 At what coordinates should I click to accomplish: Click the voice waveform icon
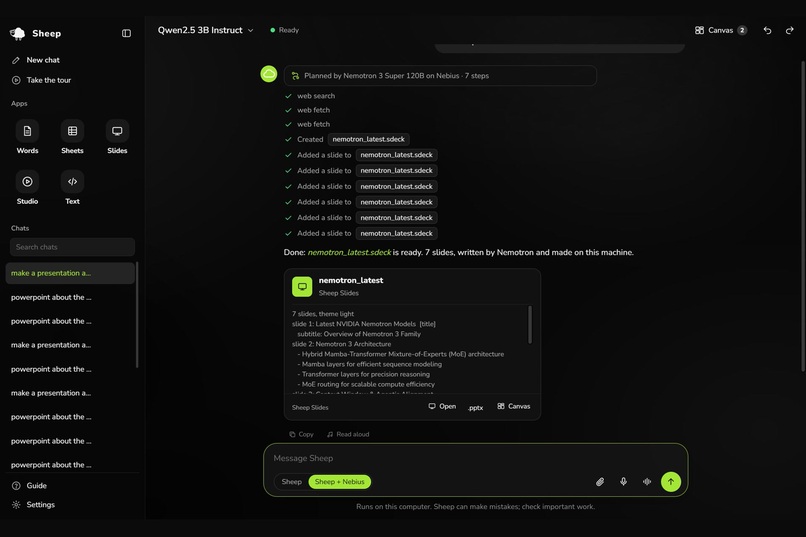pyautogui.click(x=647, y=482)
